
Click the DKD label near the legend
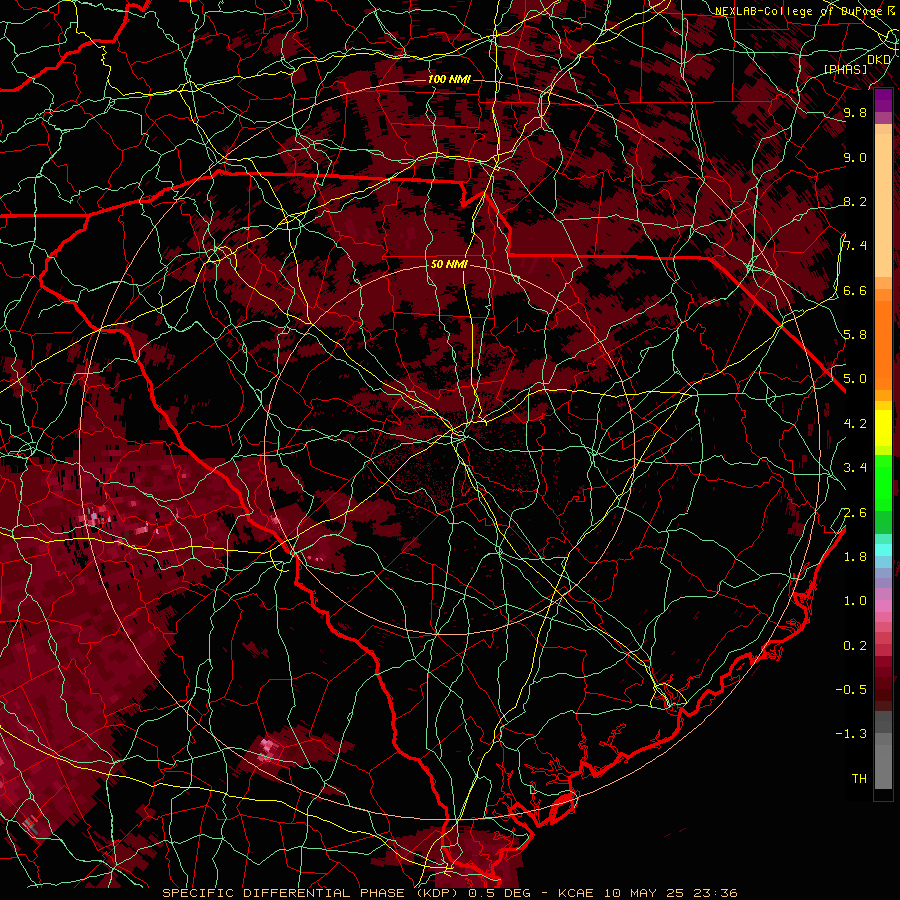[x=878, y=59]
